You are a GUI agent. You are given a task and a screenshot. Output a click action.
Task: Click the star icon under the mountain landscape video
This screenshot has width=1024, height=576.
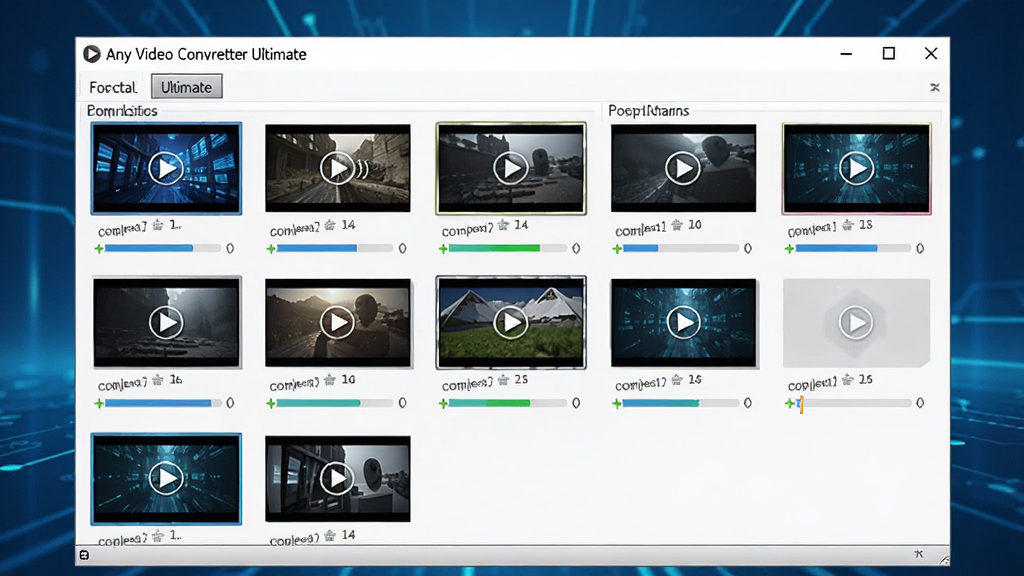(503, 380)
